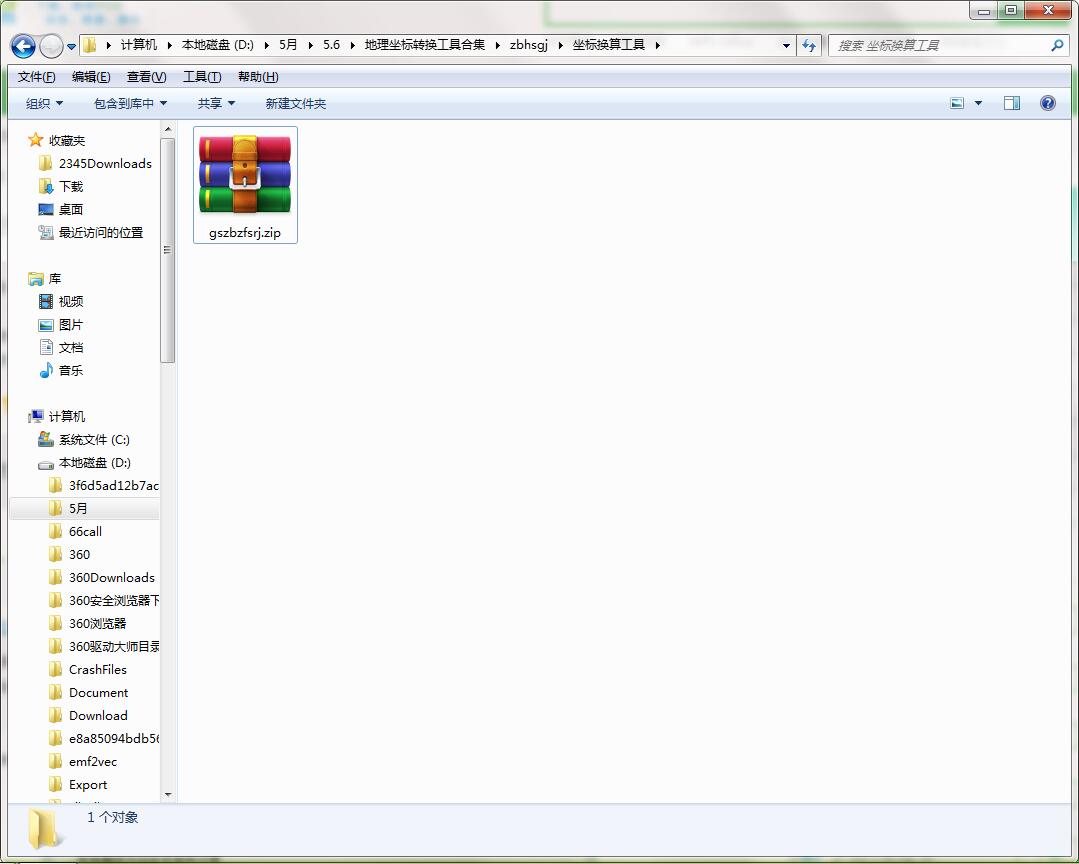Click 本地磁盘 (D:) in address breadcrumb
Viewport: 1079px width, 864px height.
[x=217, y=45]
